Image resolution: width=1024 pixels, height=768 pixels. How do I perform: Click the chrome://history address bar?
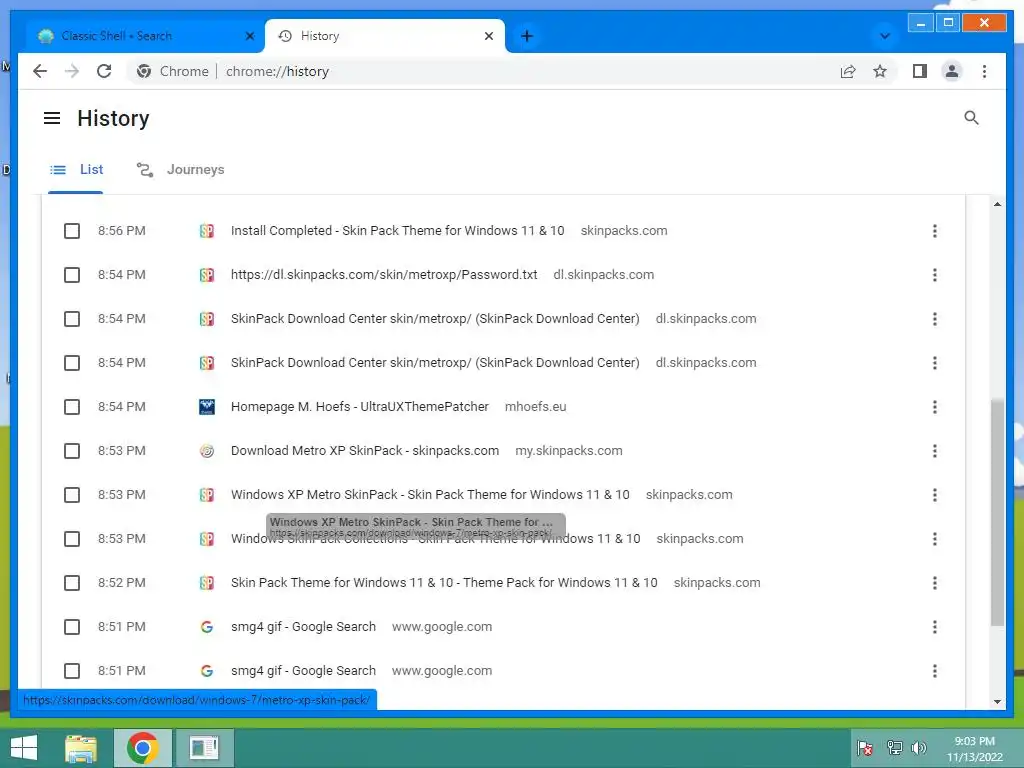[277, 71]
